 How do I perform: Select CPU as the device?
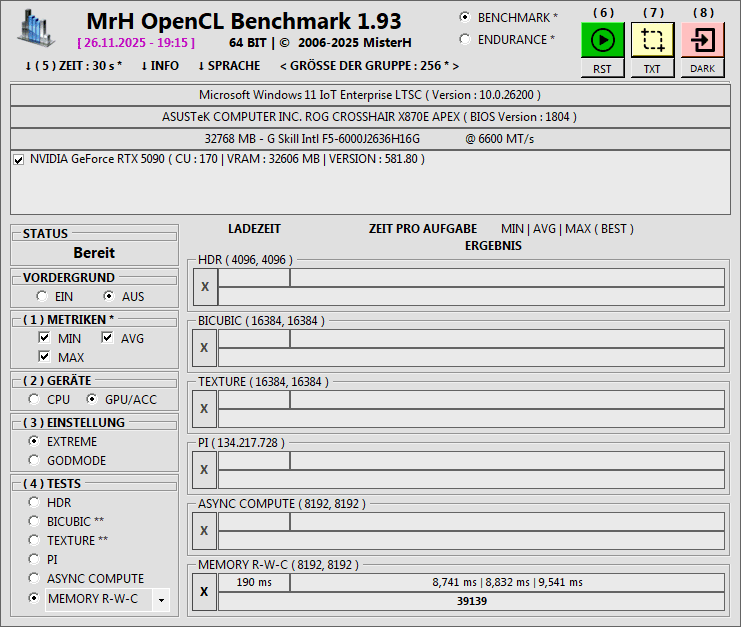point(34,399)
